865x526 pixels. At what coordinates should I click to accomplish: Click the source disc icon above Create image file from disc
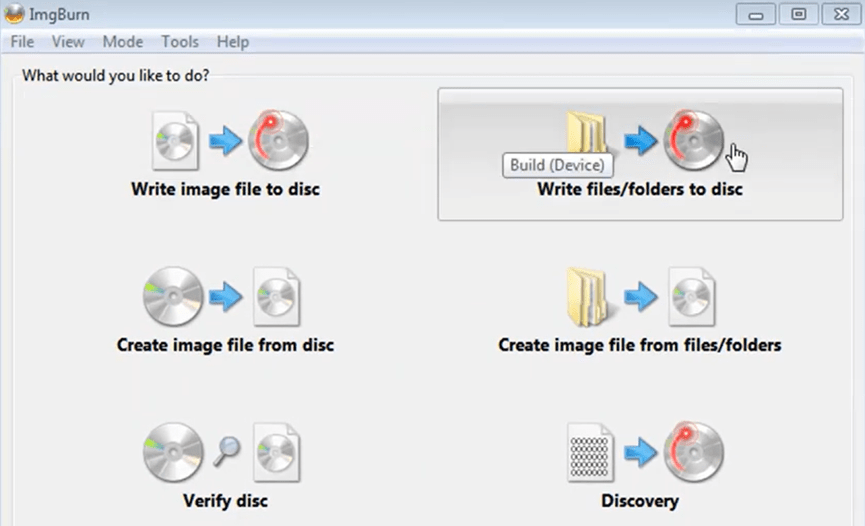click(173, 296)
